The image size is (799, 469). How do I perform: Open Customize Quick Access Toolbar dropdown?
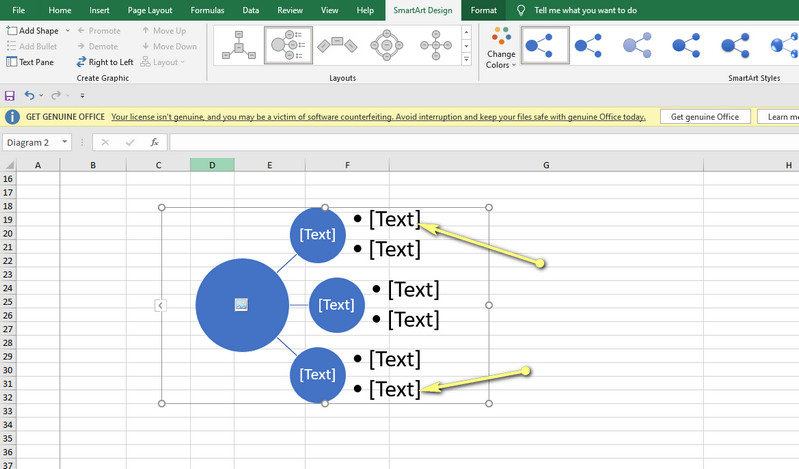[82, 95]
